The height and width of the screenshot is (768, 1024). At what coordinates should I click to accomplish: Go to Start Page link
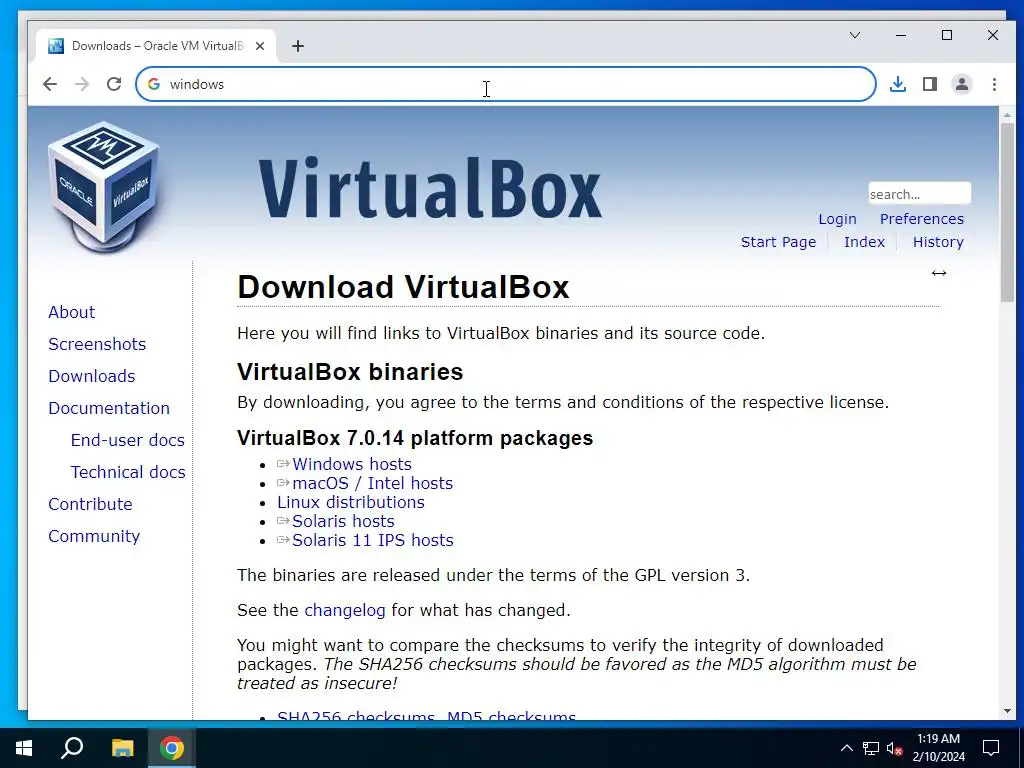click(x=778, y=242)
